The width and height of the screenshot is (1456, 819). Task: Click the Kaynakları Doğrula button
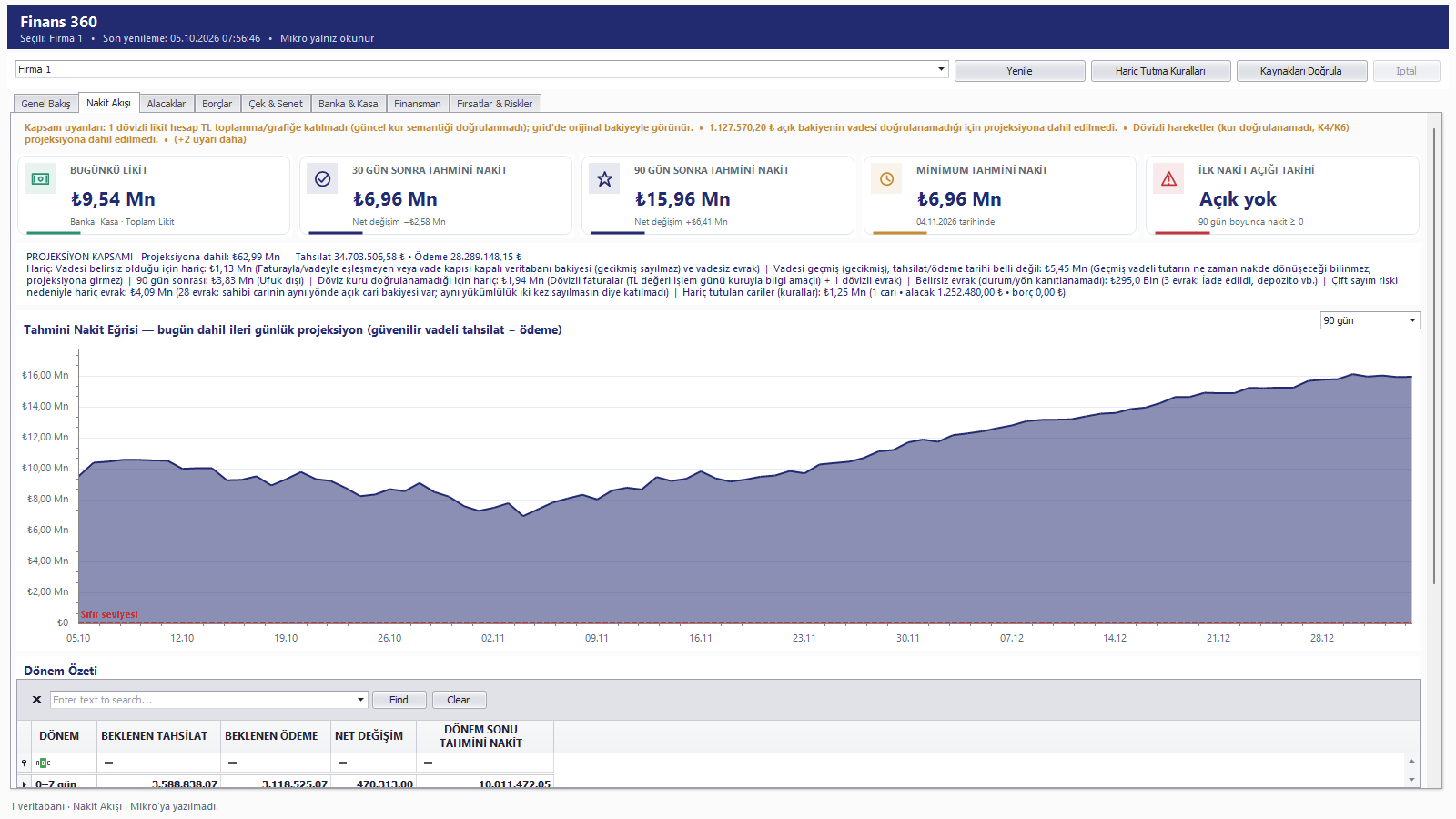point(1301,71)
